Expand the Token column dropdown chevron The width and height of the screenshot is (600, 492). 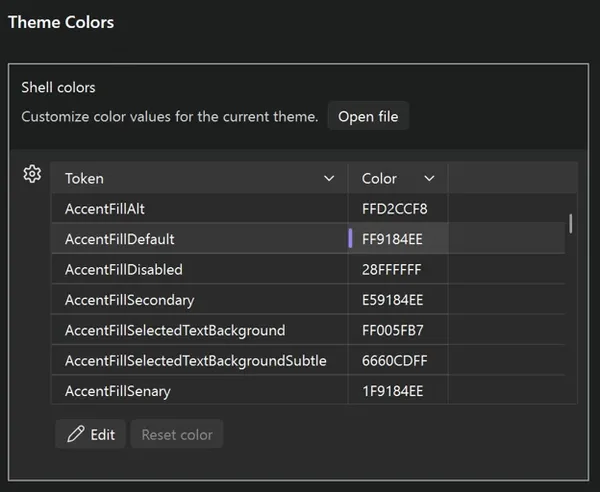[x=329, y=179]
